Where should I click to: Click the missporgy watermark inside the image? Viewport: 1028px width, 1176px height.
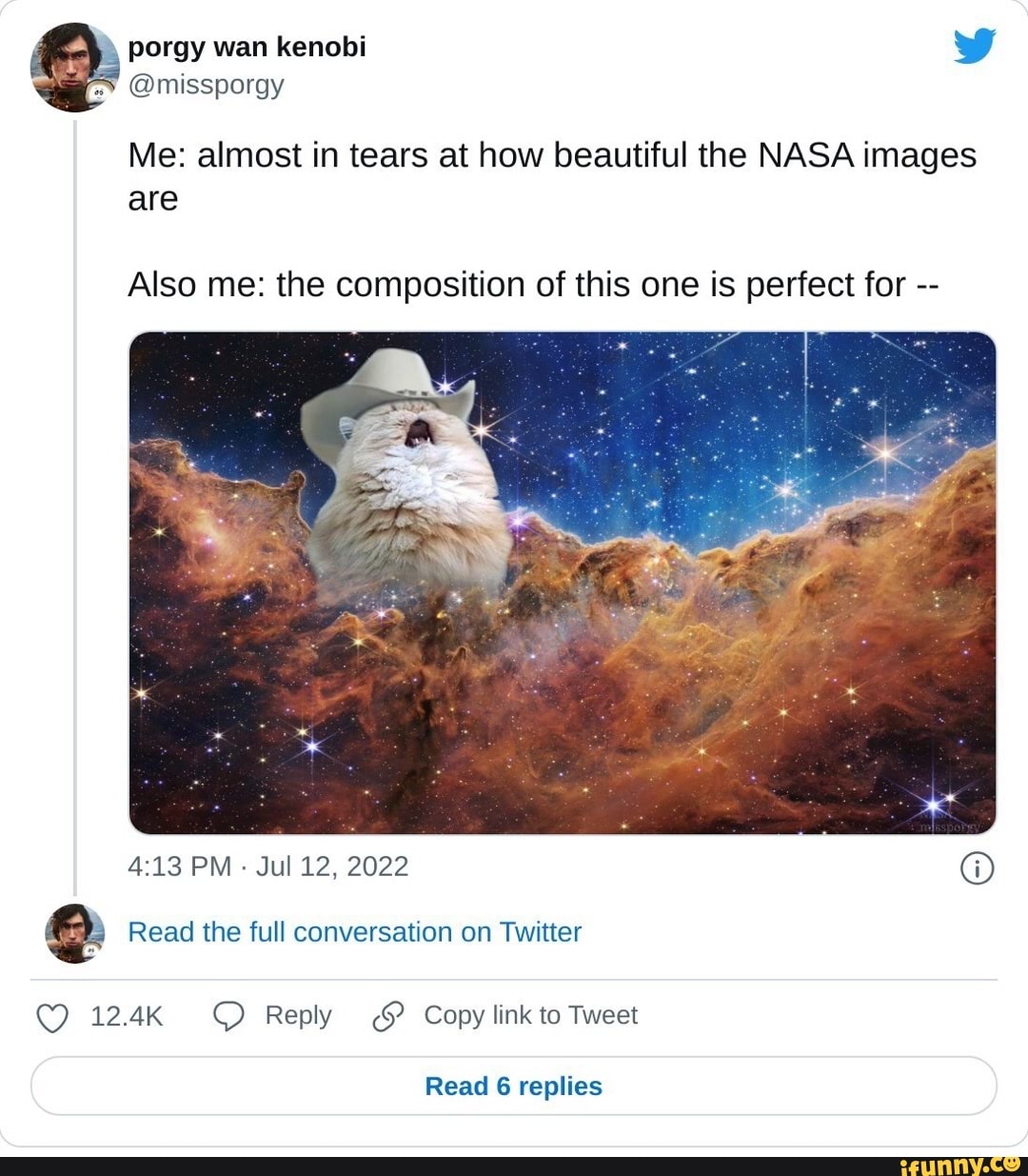pyautogui.click(x=949, y=827)
